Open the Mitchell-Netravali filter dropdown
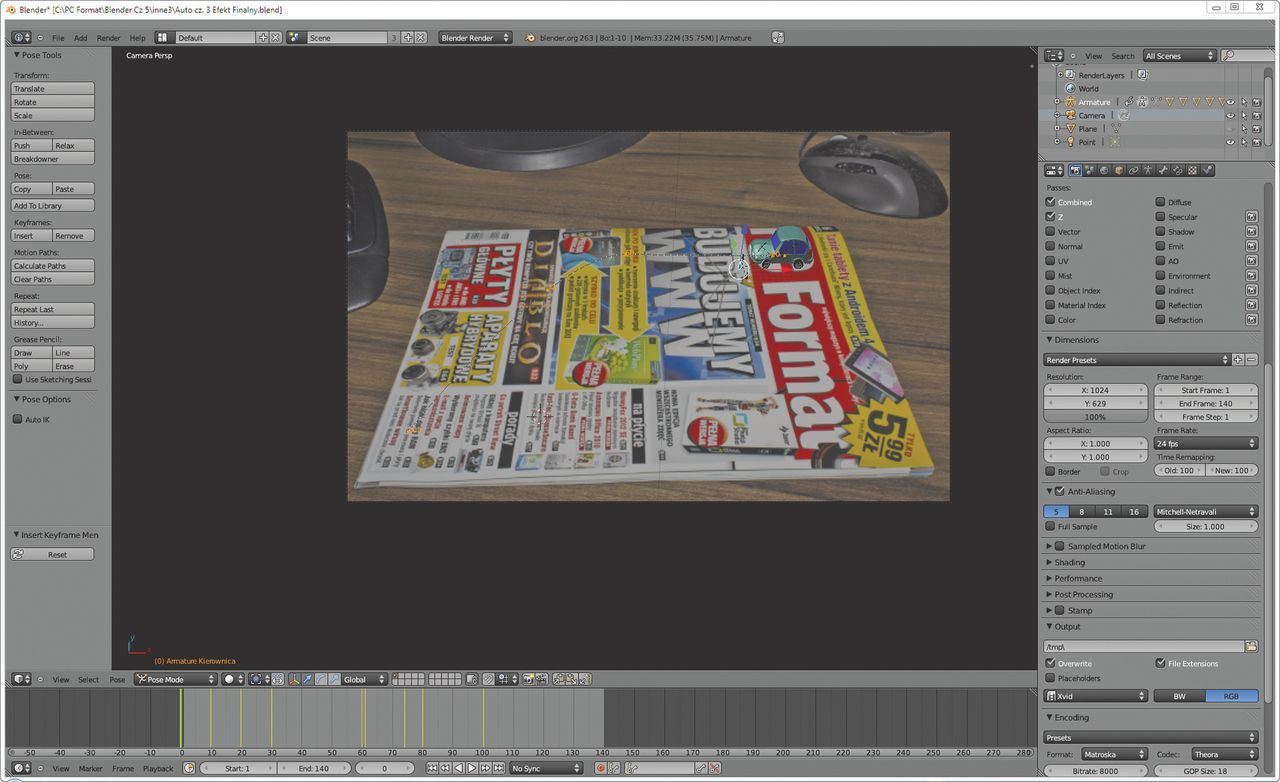The height and width of the screenshot is (782, 1280). coord(1206,512)
